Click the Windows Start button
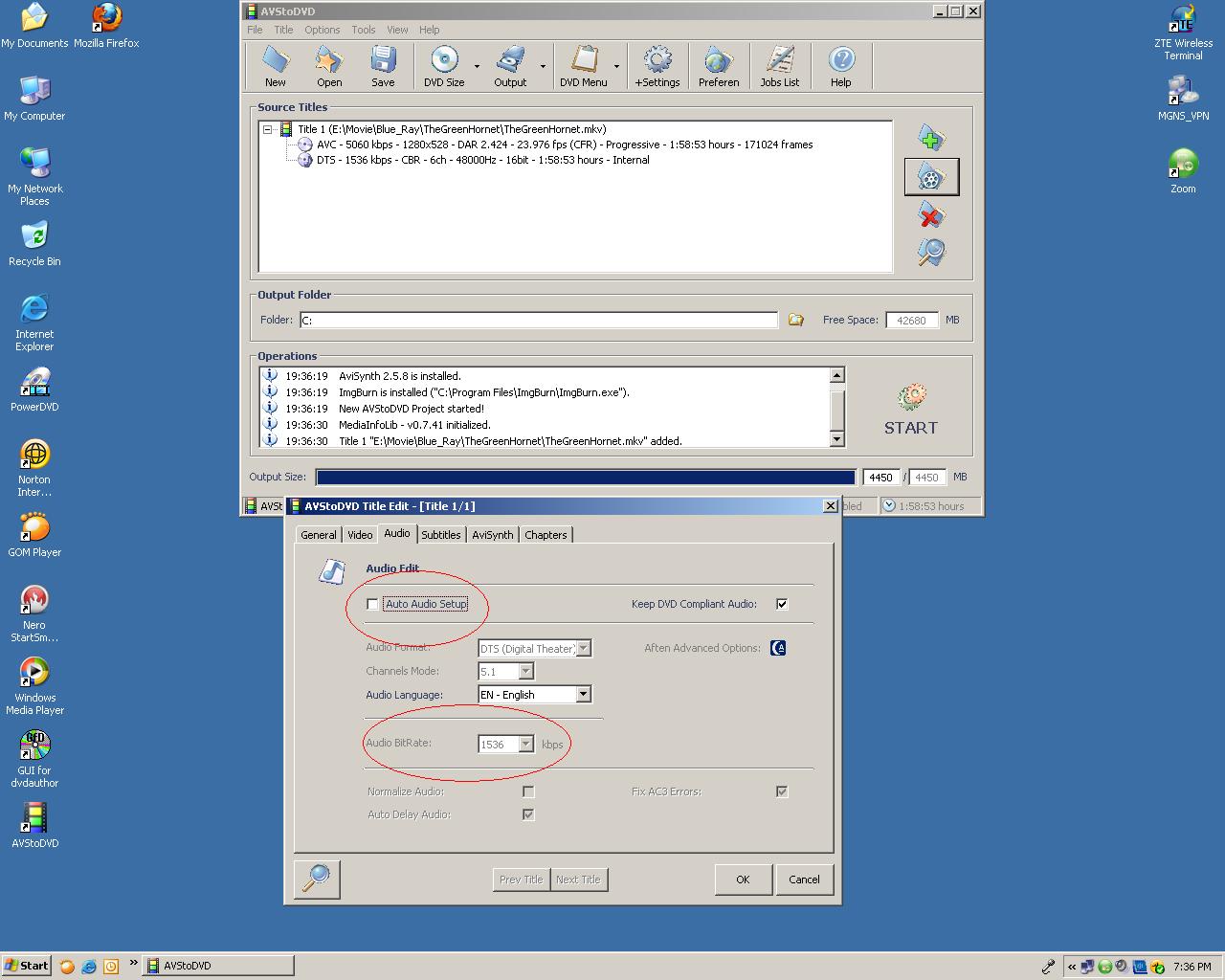Image resolution: width=1225 pixels, height=980 pixels. 26,966
